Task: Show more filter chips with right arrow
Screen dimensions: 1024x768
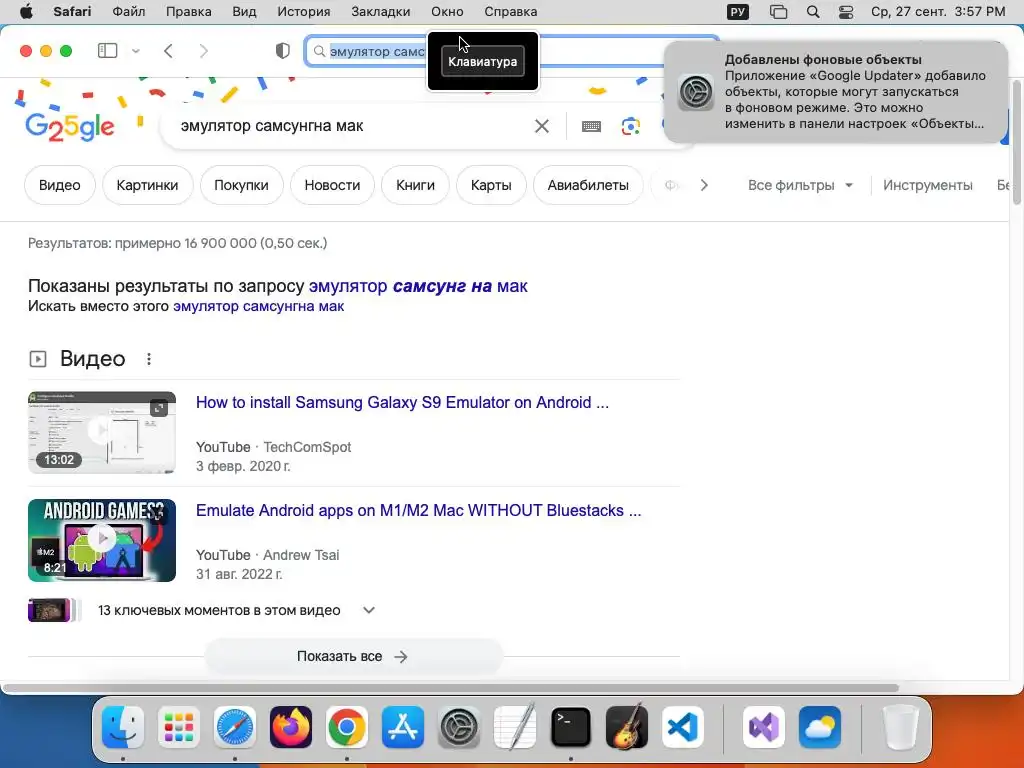Action: tap(704, 185)
